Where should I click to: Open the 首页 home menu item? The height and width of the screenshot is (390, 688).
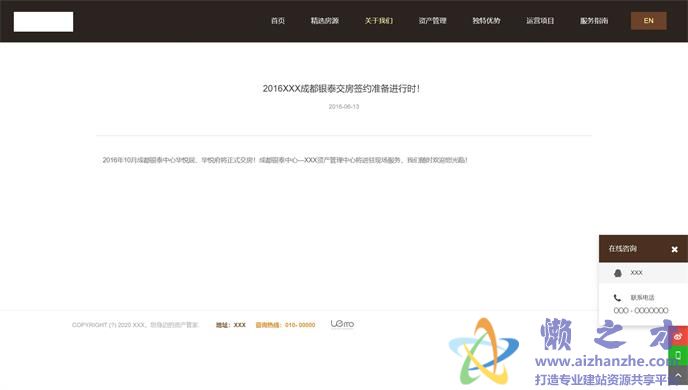click(x=278, y=21)
